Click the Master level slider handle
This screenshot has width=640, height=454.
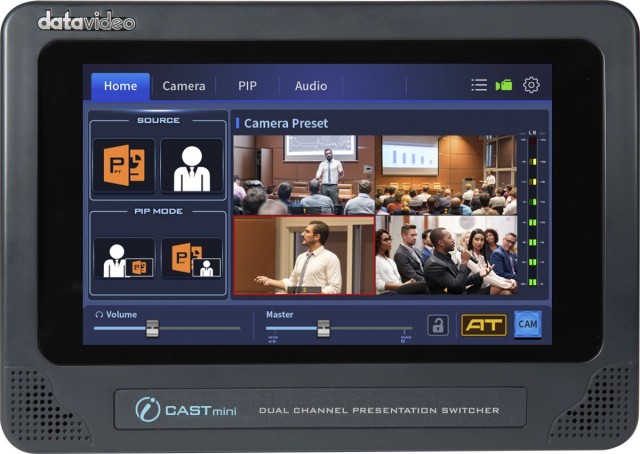[323, 328]
